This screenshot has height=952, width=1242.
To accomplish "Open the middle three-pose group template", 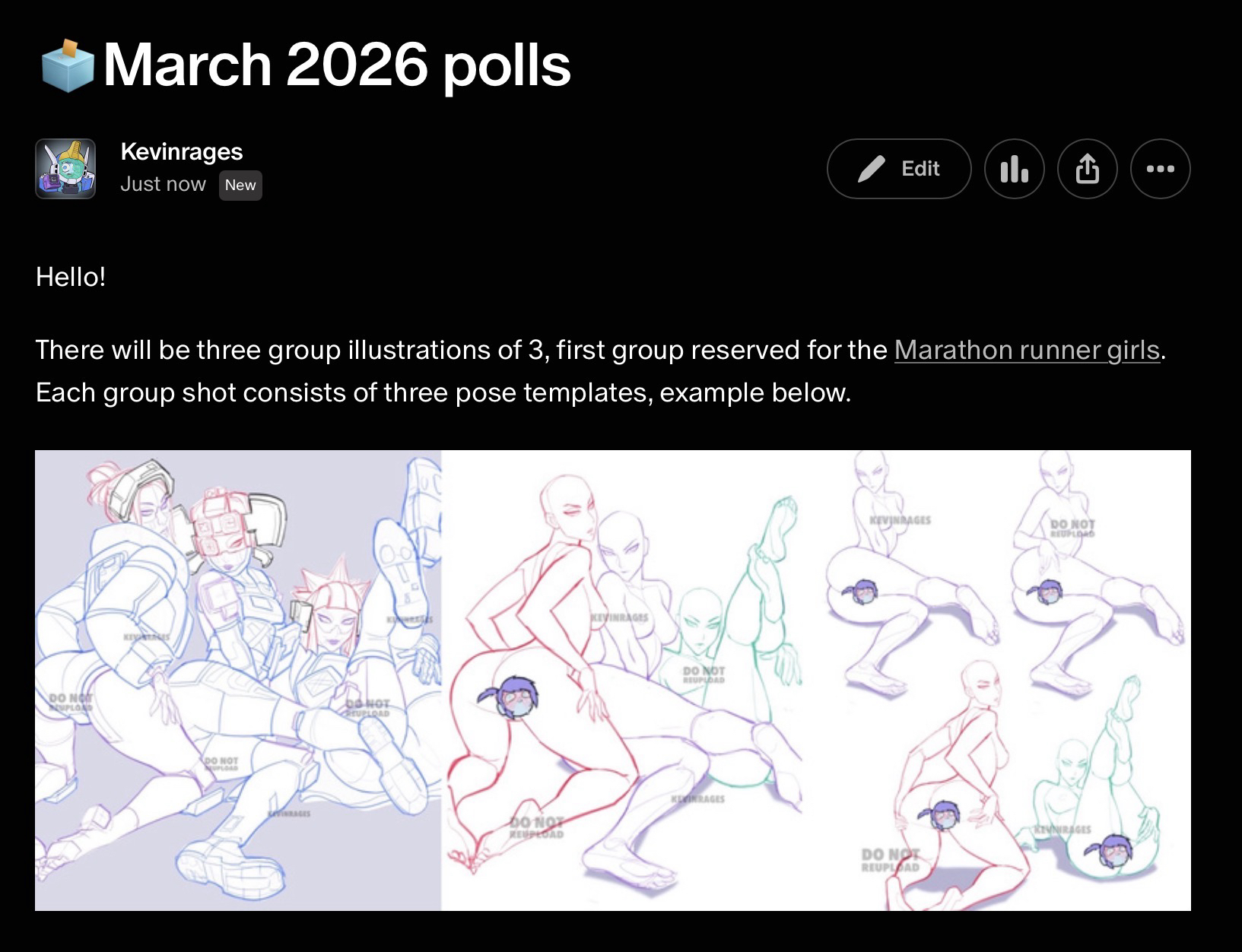I will click(x=631, y=681).
